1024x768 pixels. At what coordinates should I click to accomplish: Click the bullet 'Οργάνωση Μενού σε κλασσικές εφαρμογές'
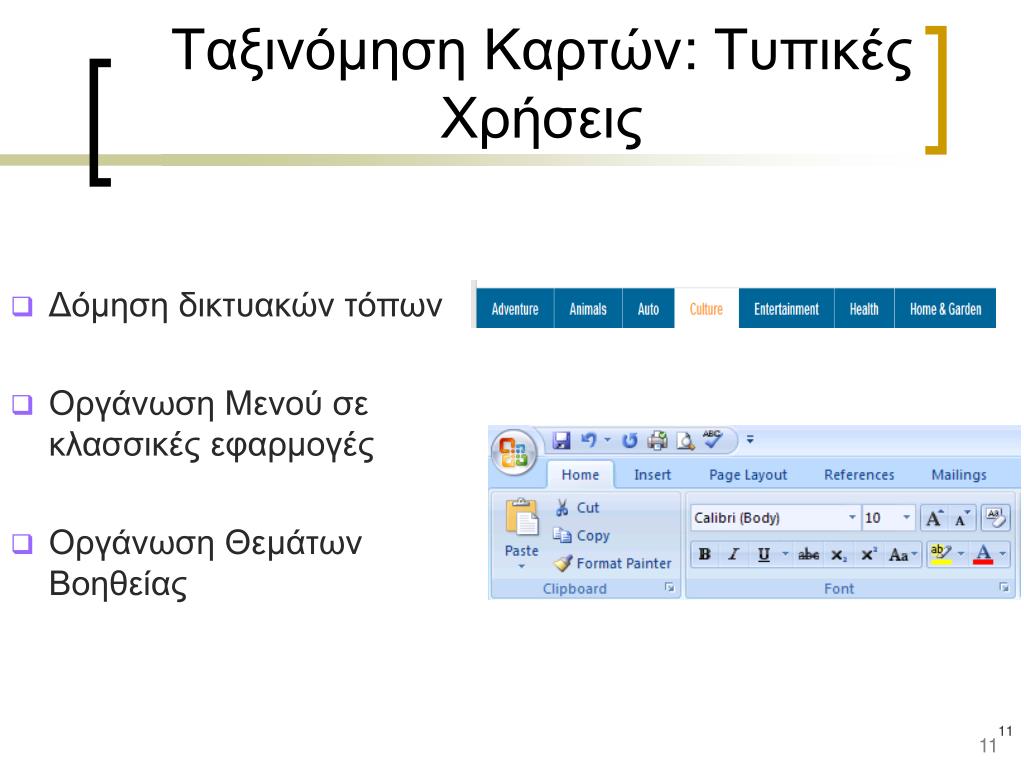click(212, 424)
